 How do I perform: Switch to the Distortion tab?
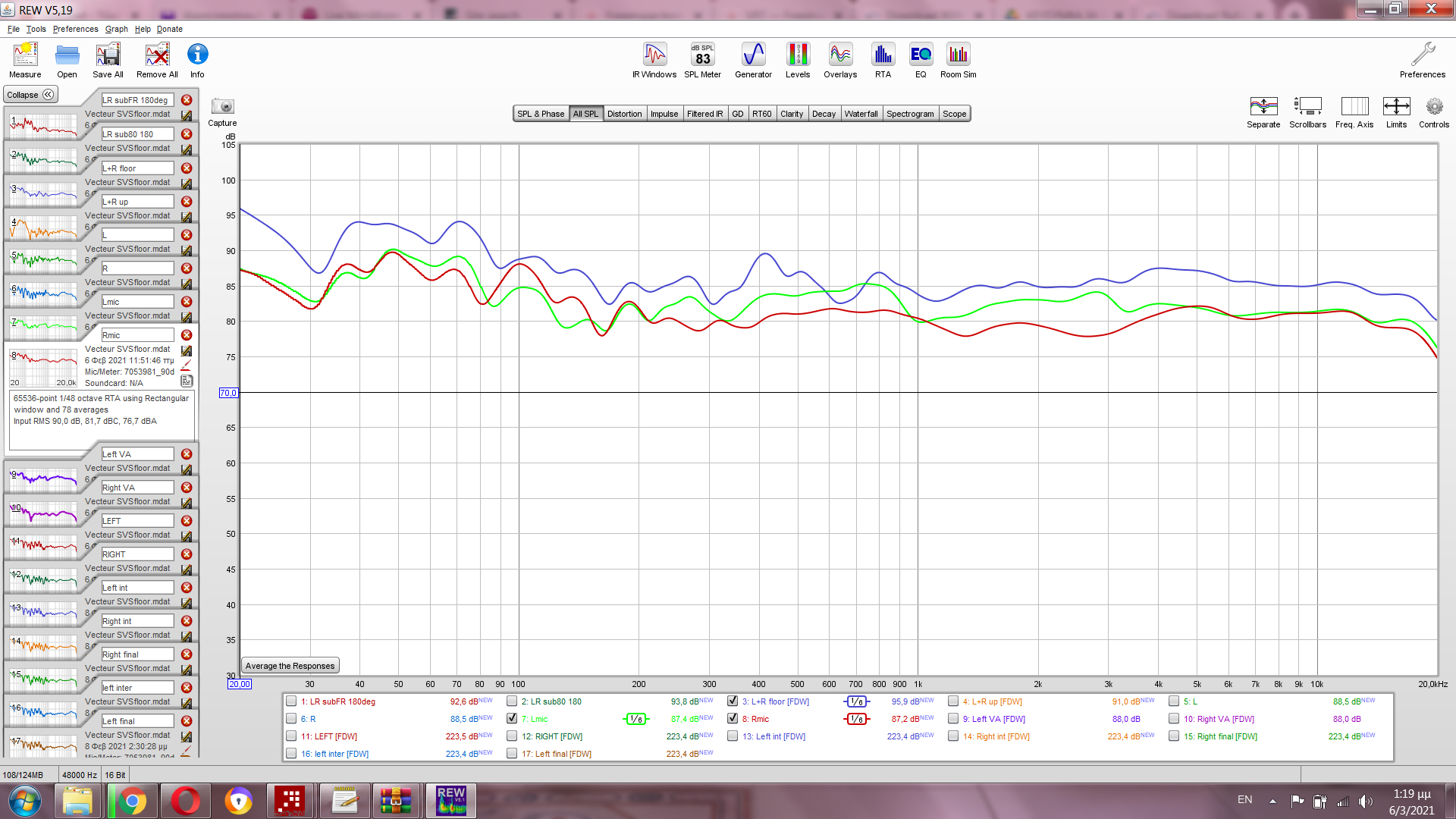pos(624,114)
